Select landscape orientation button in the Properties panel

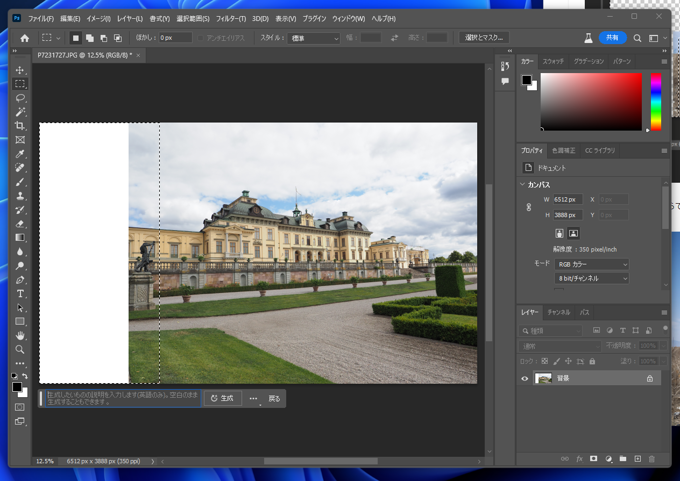coord(574,234)
